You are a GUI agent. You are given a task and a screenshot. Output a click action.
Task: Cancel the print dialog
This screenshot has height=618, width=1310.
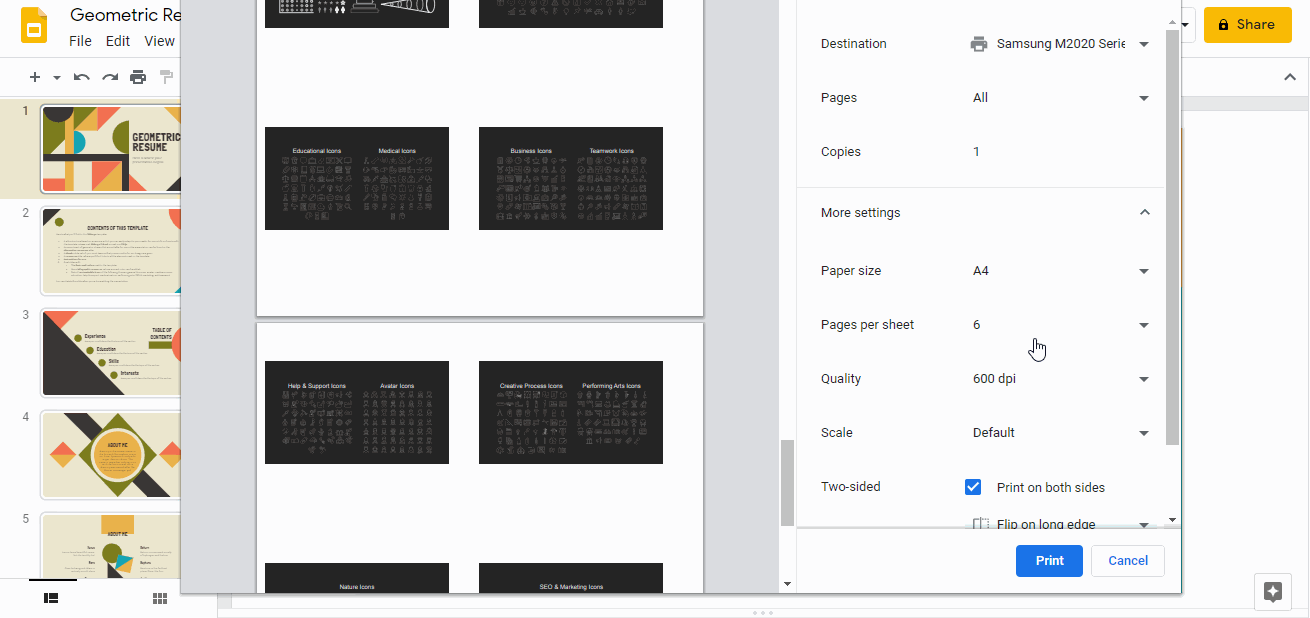[1128, 561]
